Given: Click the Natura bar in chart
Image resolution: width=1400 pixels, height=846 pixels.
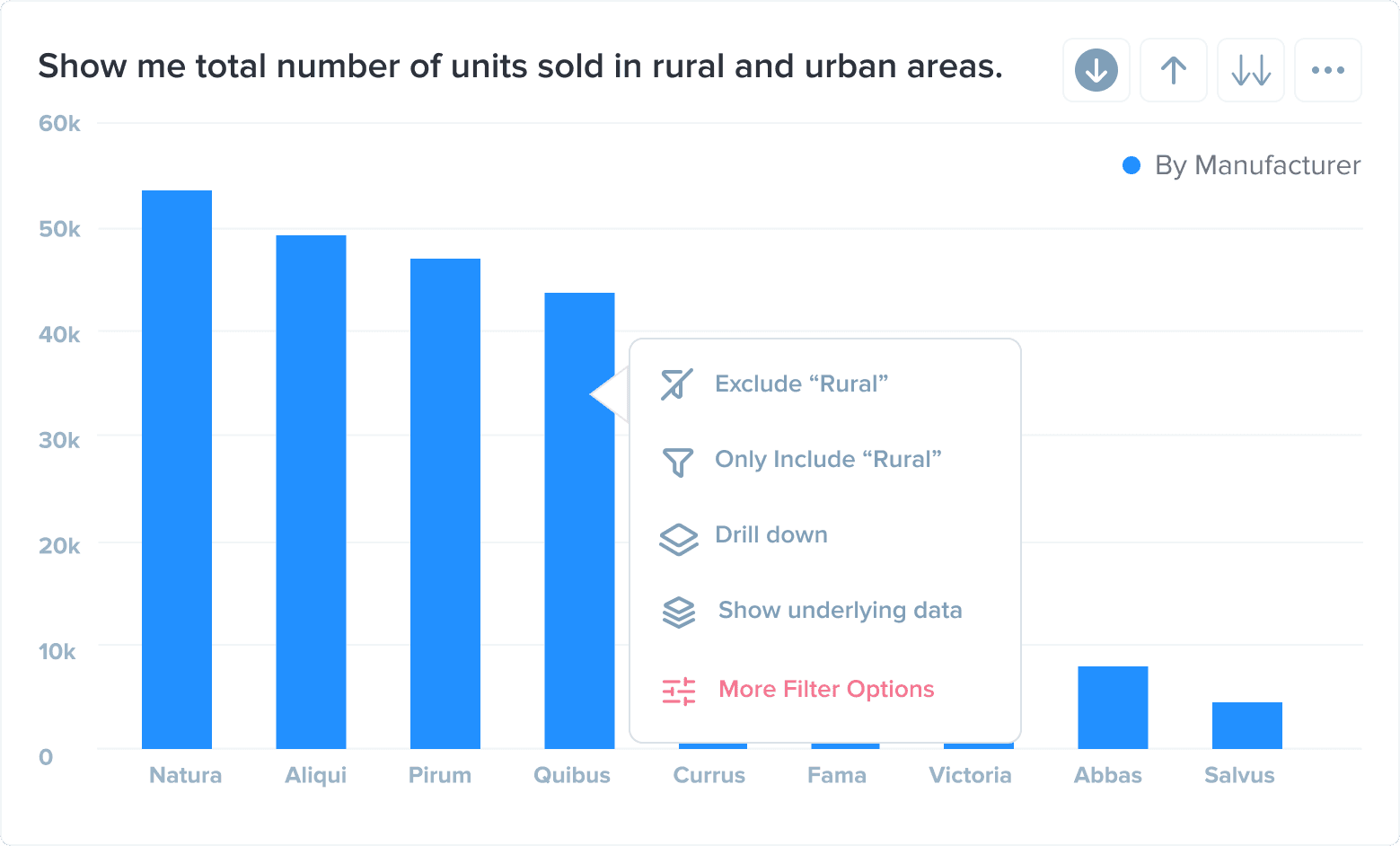Looking at the screenshot, I should pyautogui.click(x=177, y=469).
